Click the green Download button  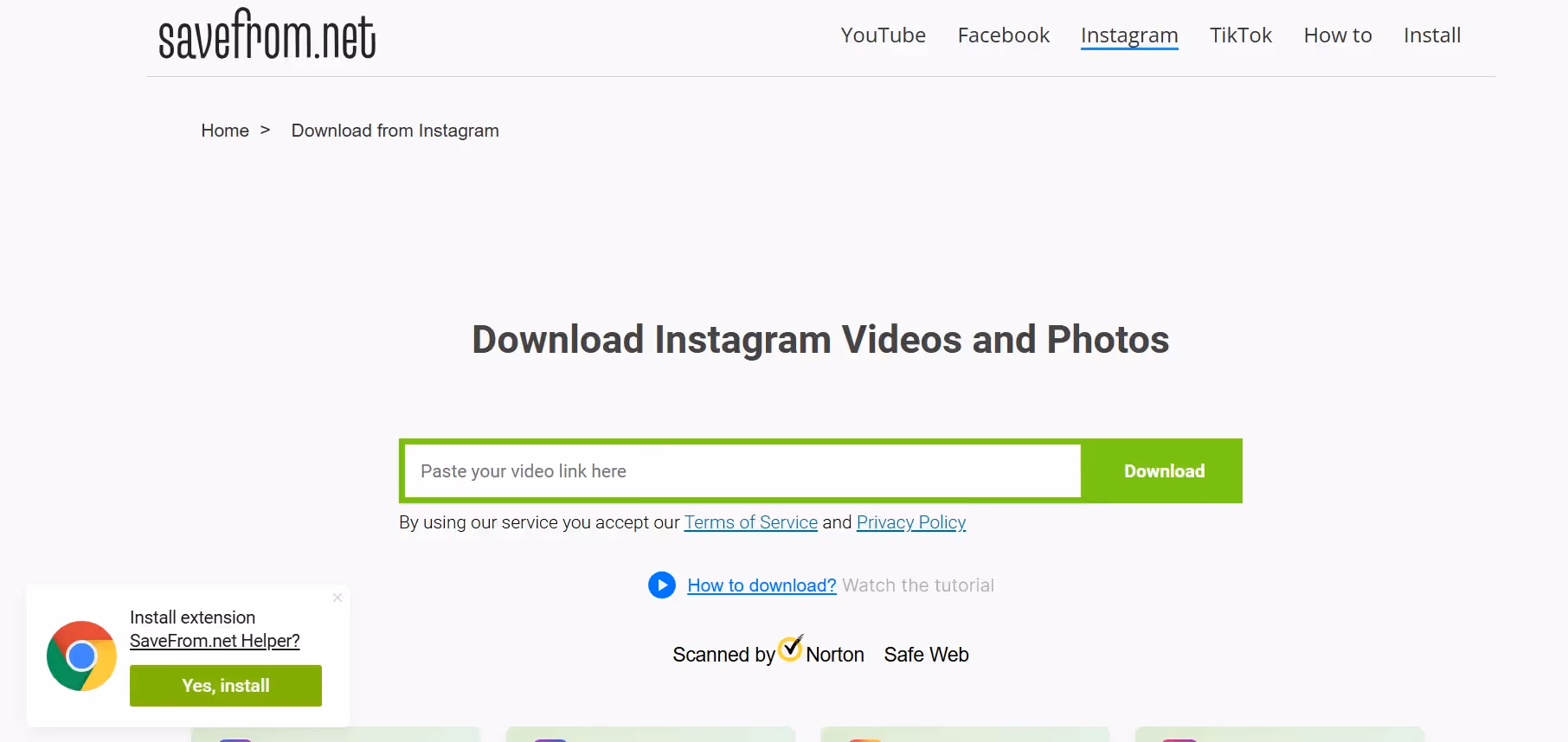pos(1164,471)
